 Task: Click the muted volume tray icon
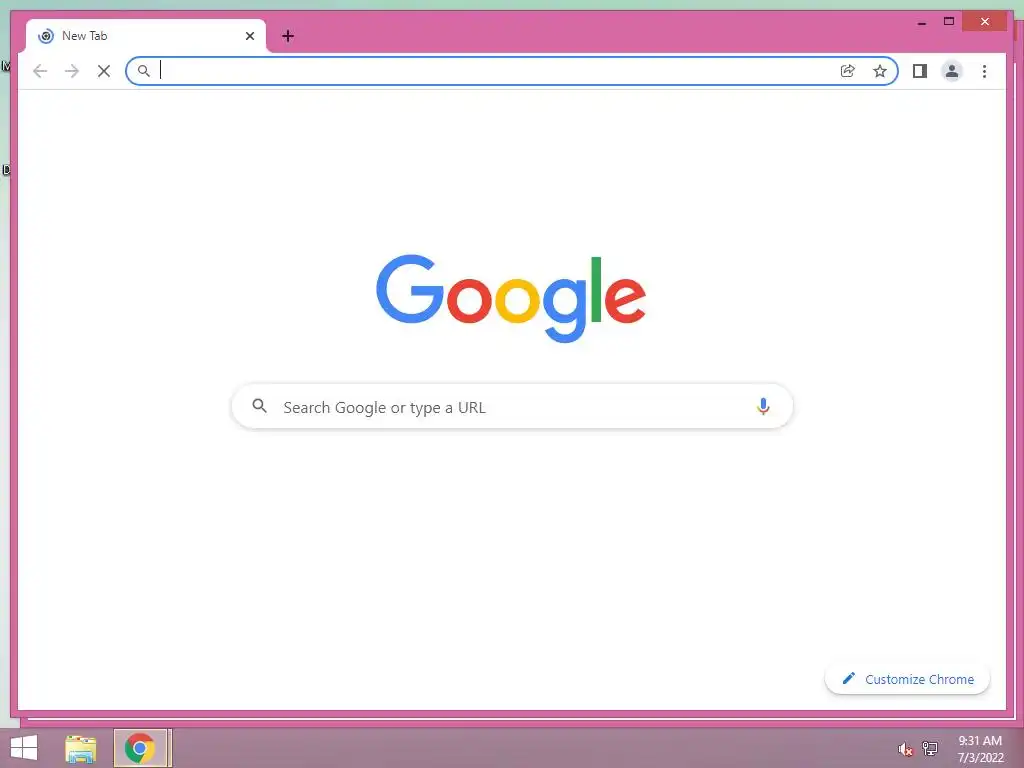[905, 749]
